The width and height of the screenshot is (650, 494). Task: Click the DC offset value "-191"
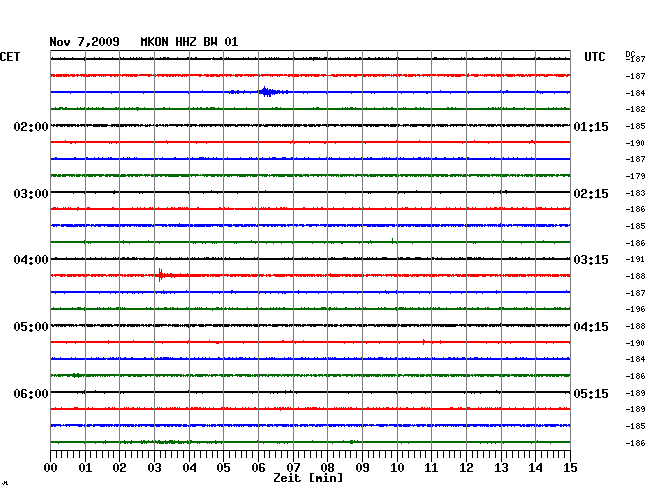[635, 259]
